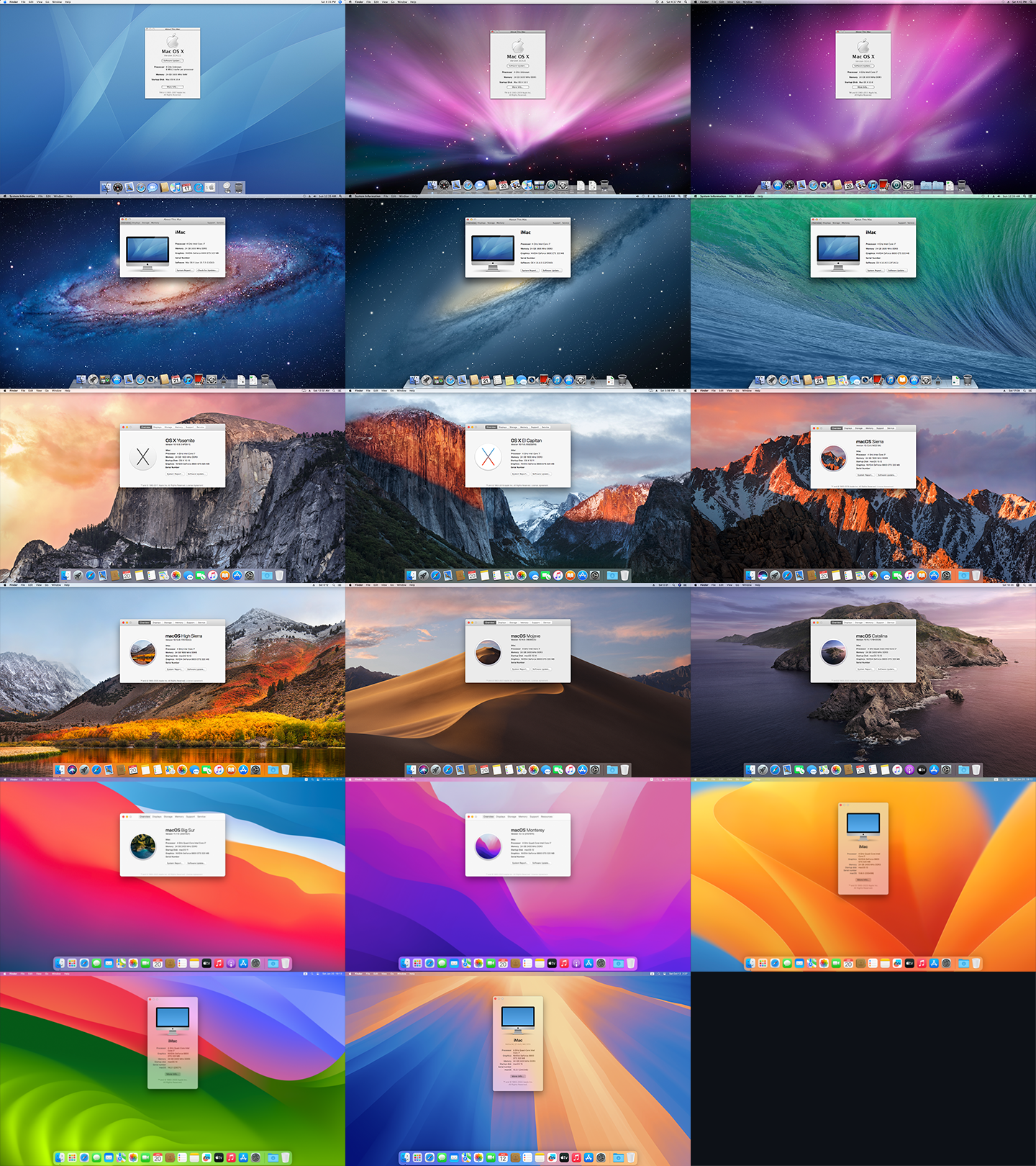Open App Store in the Catalina dock

[934, 769]
